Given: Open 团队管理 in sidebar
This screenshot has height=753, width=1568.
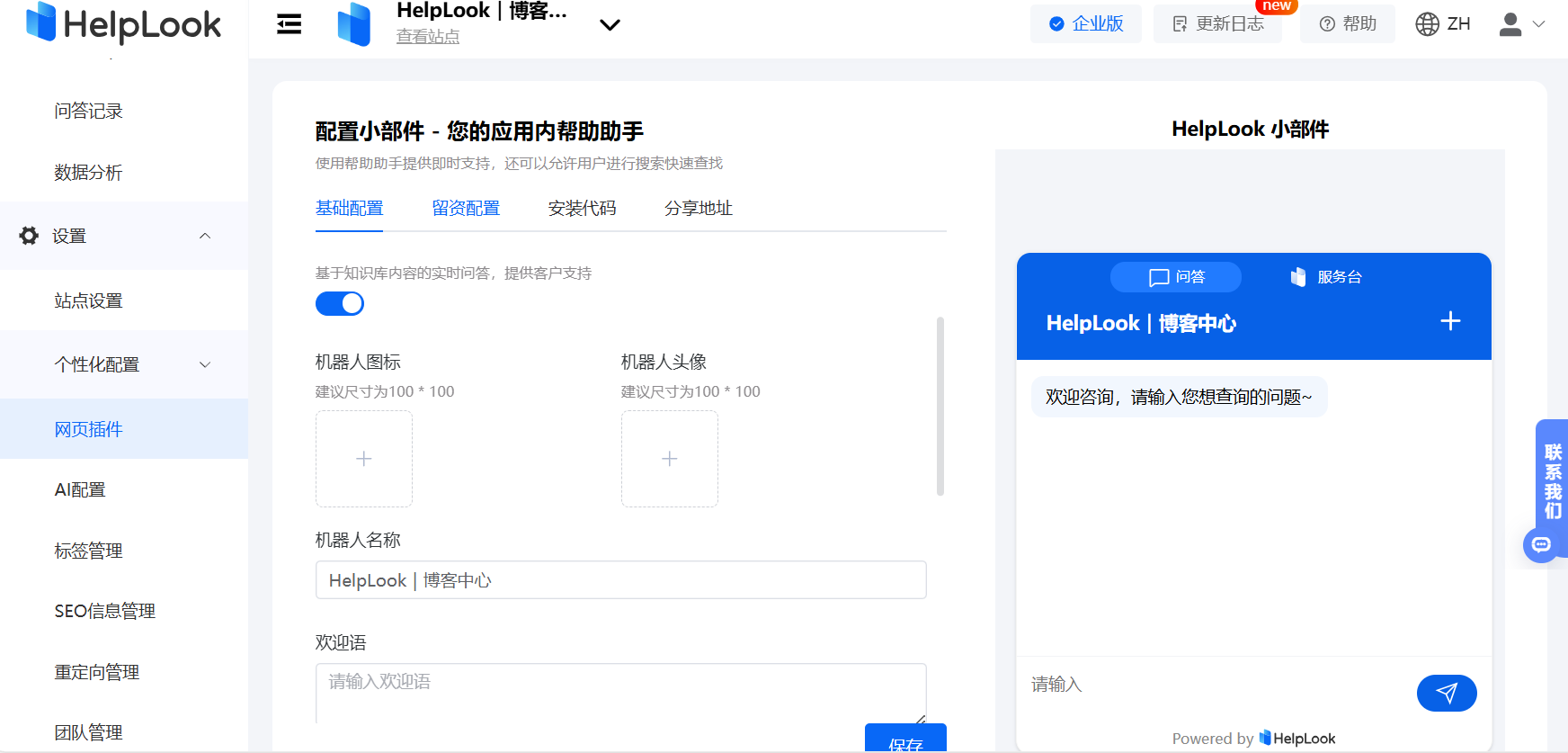Looking at the screenshot, I should [88, 732].
